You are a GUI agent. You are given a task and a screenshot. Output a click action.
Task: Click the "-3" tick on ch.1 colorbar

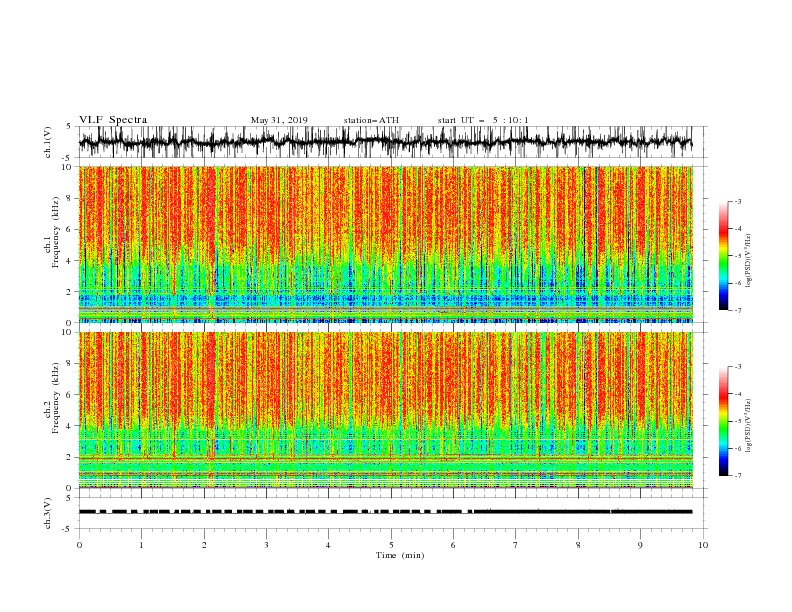[x=737, y=202]
